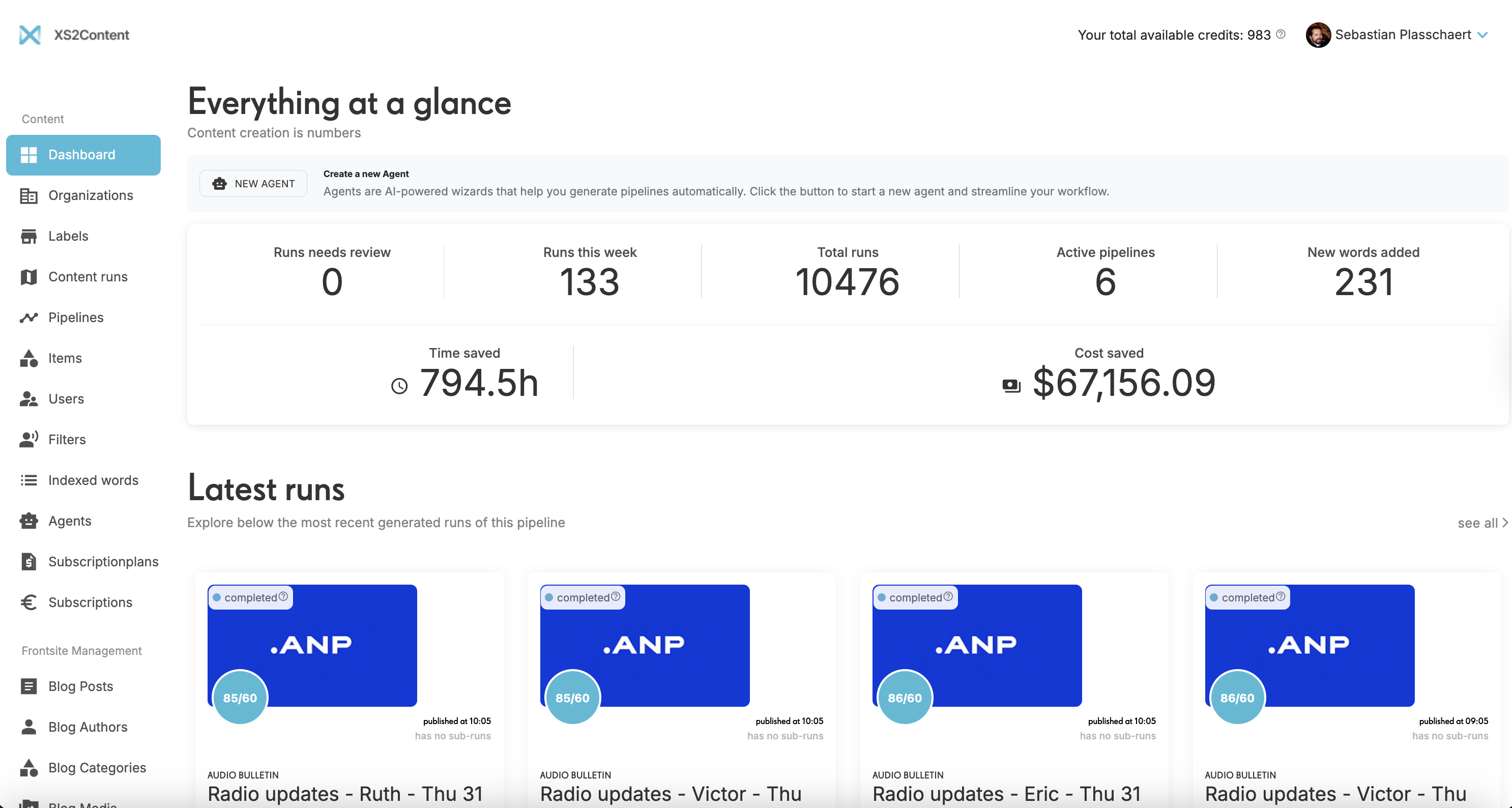The width and height of the screenshot is (1512, 808).
Task: Click the Agents robot icon
Action: [29, 521]
